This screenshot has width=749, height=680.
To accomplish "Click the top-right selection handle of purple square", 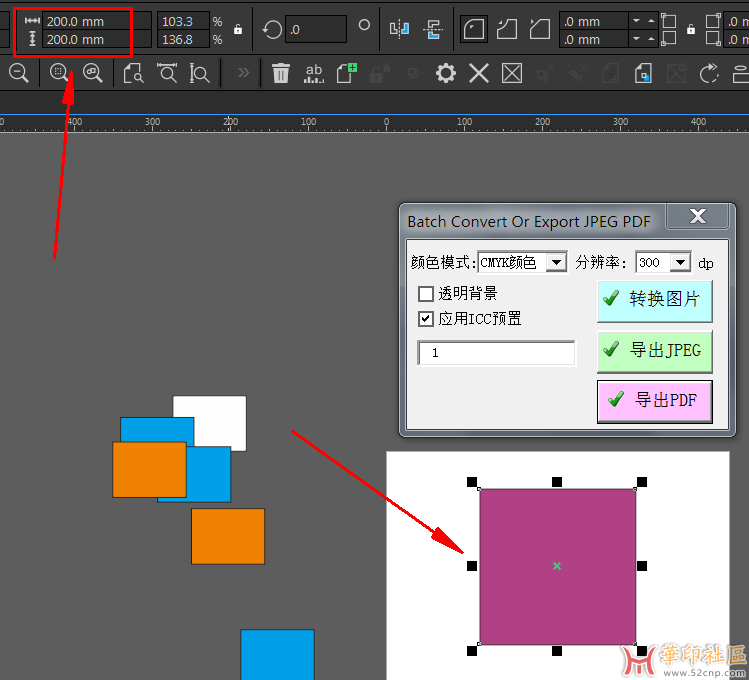I will [642, 482].
